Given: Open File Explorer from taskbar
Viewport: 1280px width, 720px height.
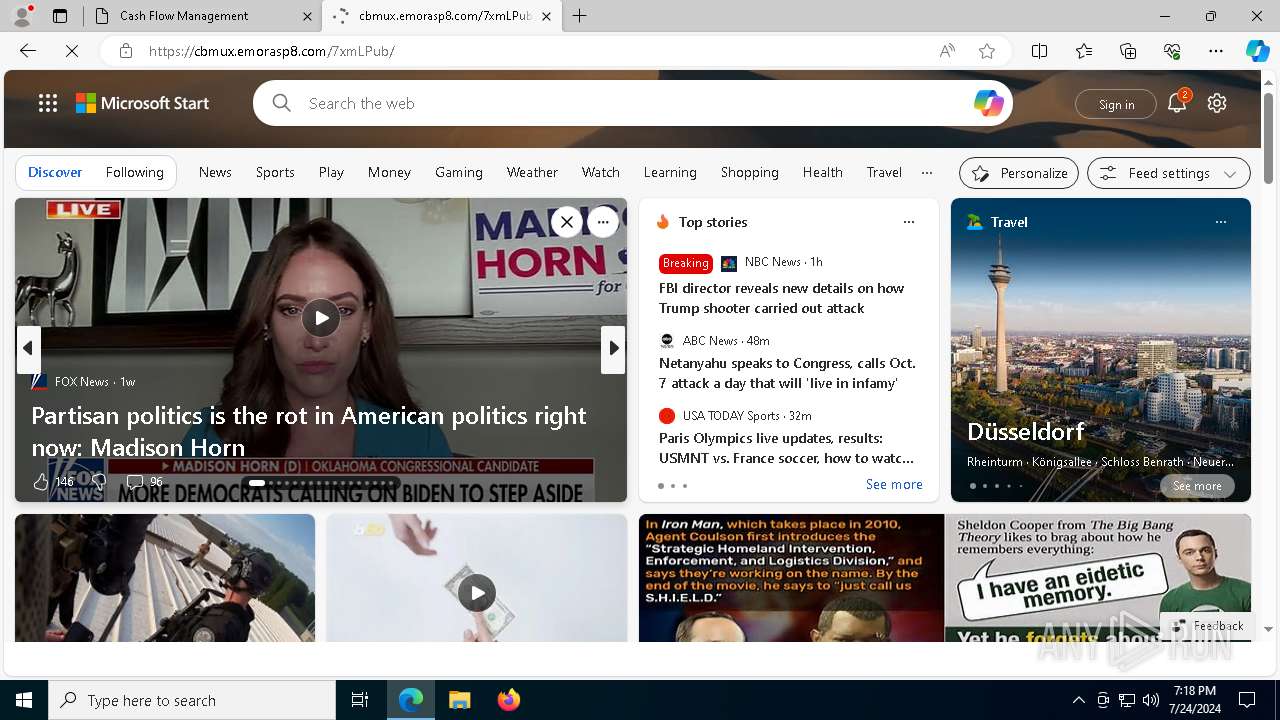Looking at the screenshot, I should click(x=459, y=700).
